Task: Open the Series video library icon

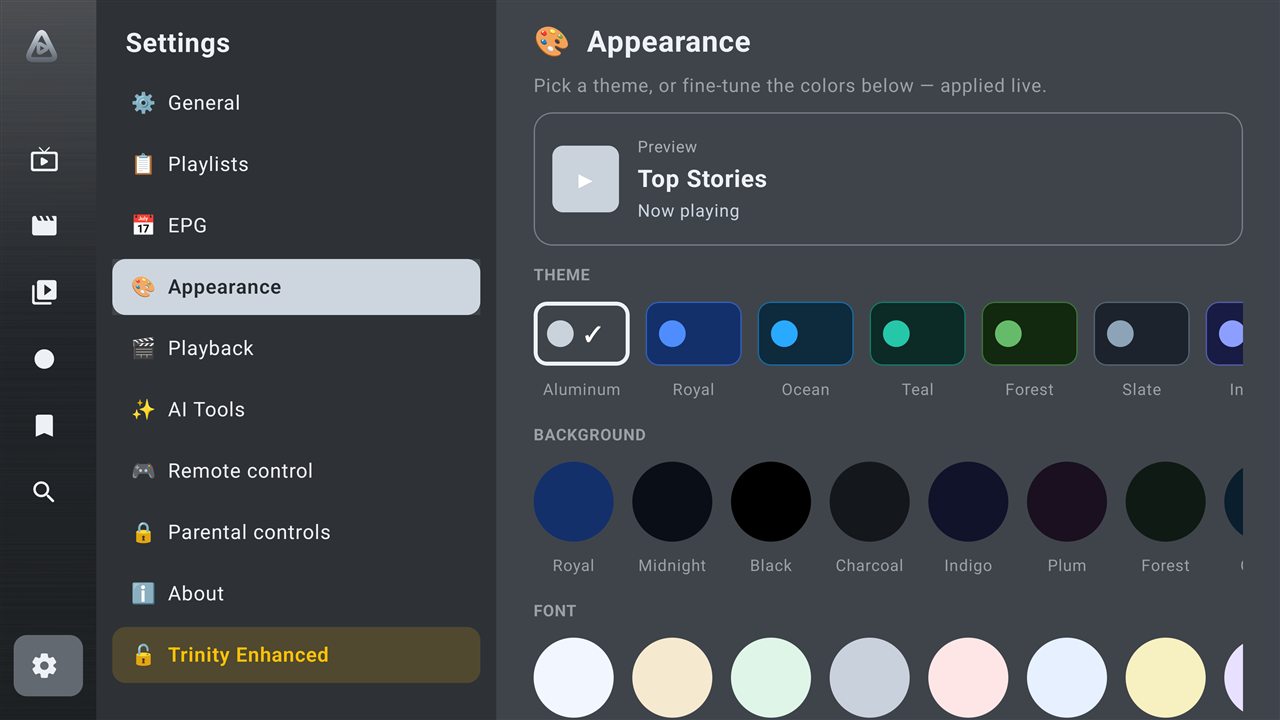Action: 44,292
